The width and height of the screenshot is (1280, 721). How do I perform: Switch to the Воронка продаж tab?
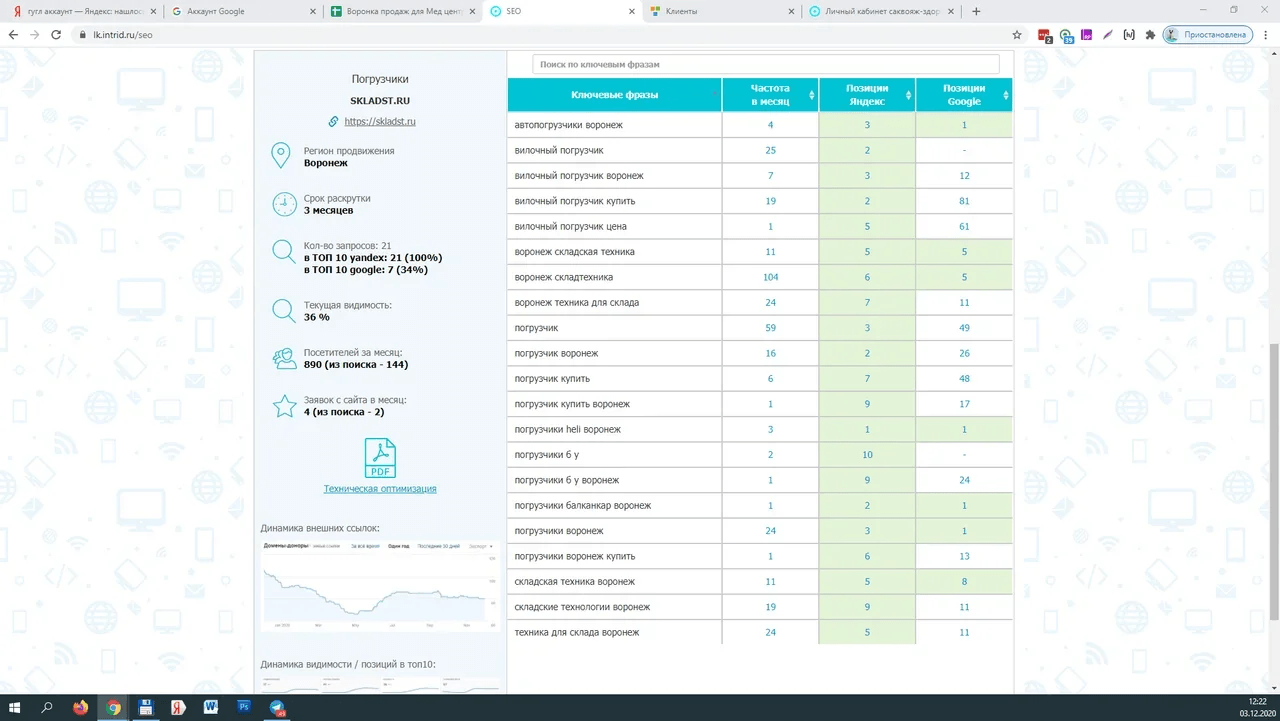pos(404,12)
